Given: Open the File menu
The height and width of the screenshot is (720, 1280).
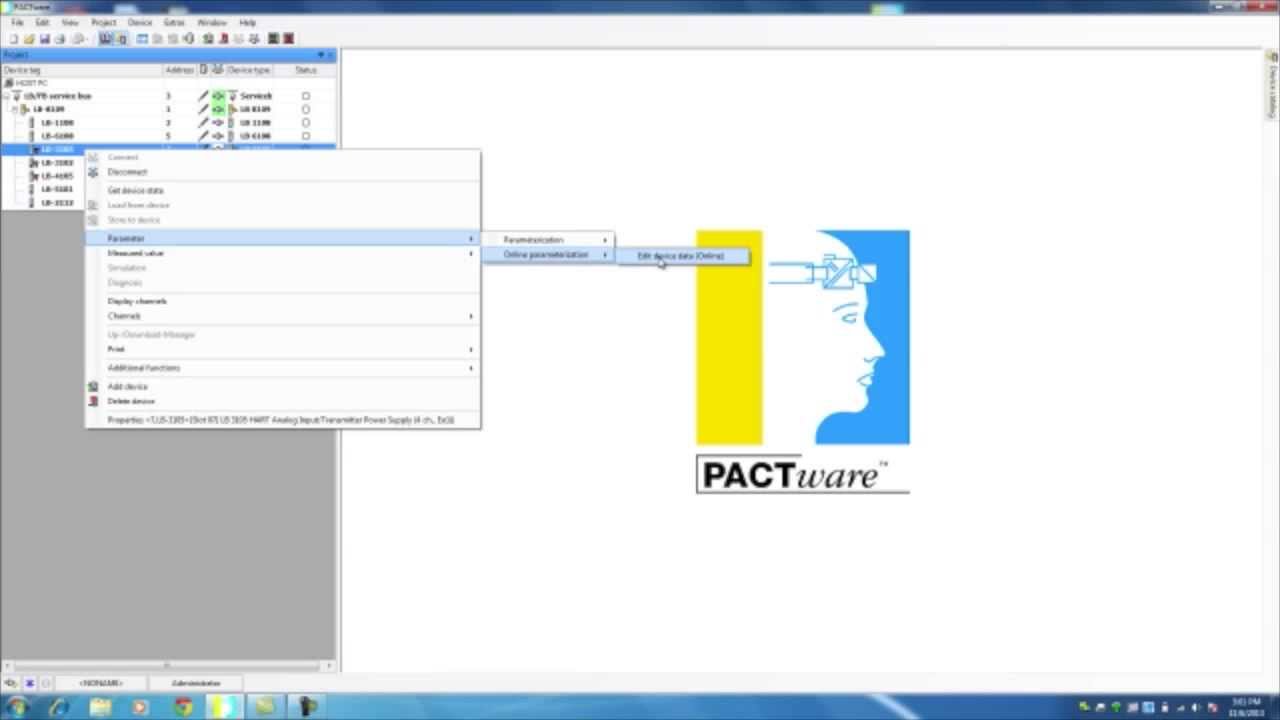Looking at the screenshot, I should 17,22.
